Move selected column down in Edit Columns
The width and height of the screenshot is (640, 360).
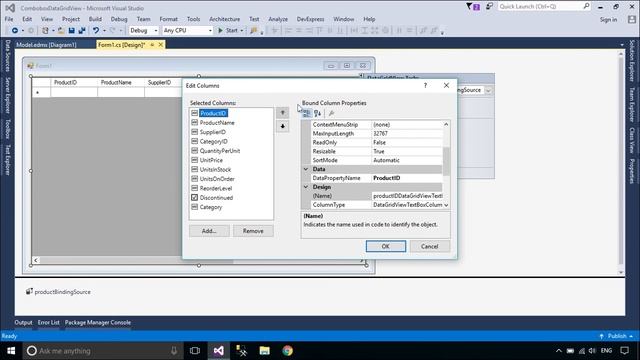(282, 126)
